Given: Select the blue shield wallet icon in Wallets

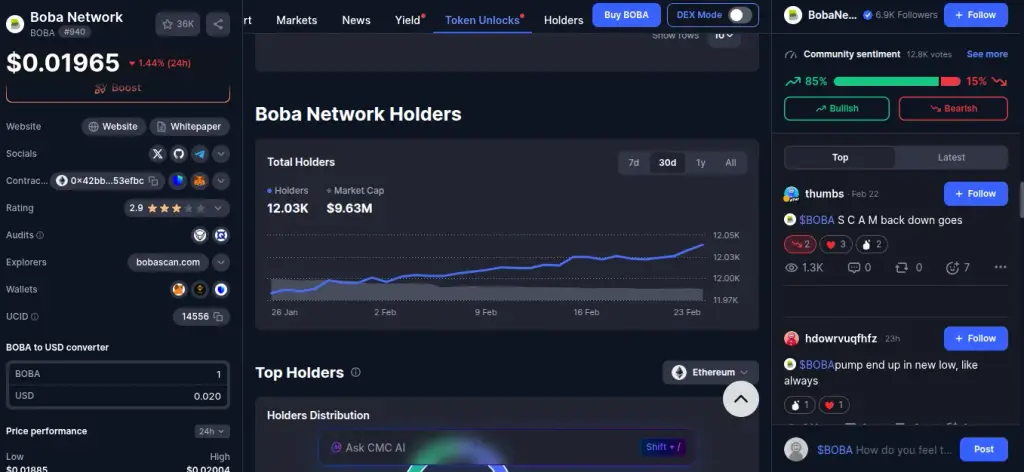Looking at the screenshot, I should click(221, 289).
